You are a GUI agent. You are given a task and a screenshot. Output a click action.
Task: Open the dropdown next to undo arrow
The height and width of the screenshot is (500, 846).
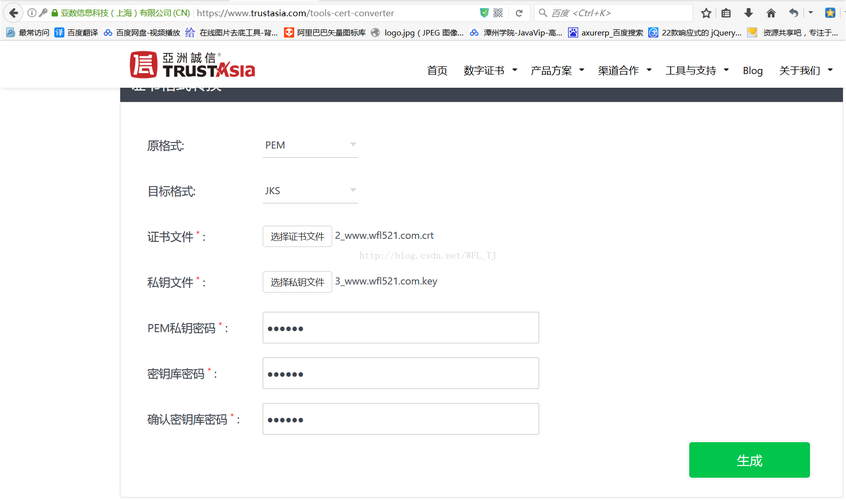(x=810, y=12)
